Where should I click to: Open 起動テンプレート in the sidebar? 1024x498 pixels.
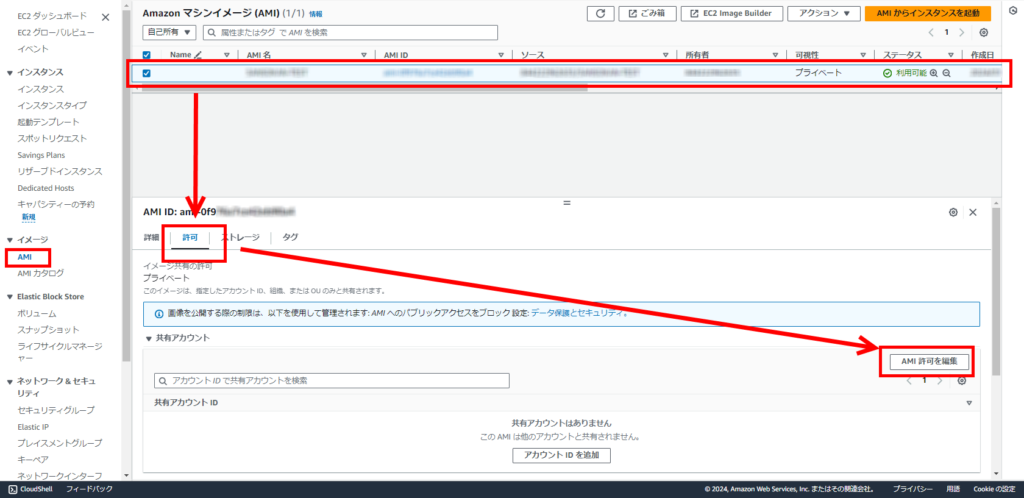pos(48,122)
